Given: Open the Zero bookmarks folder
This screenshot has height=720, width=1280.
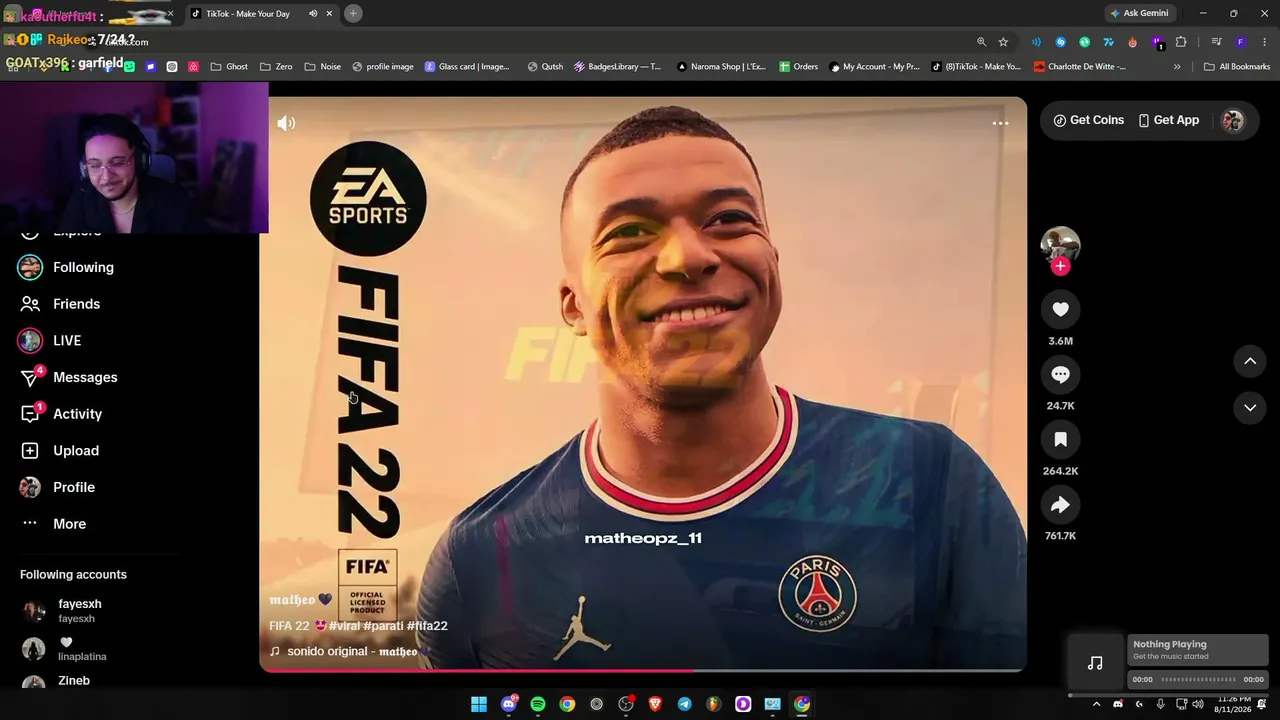Looking at the screenshot, I should tap(276, 67).
